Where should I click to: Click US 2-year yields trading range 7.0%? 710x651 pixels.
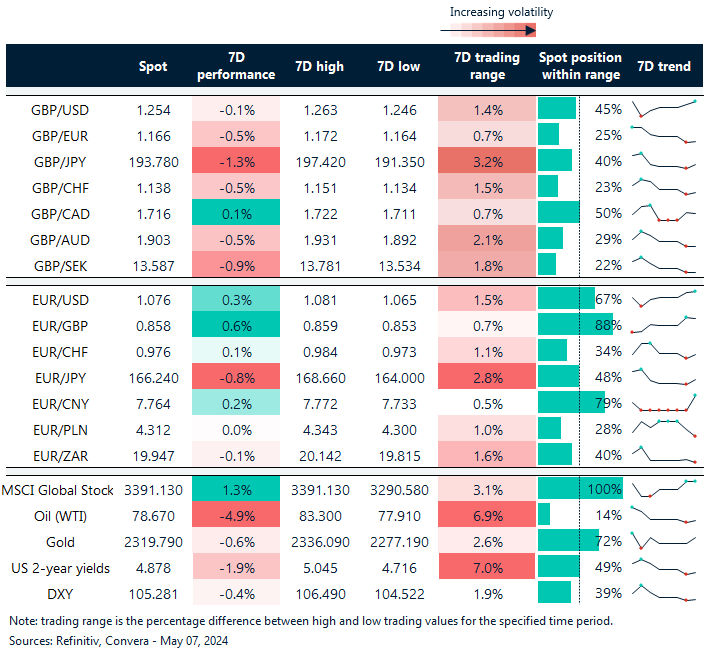(x=487, y=566)
